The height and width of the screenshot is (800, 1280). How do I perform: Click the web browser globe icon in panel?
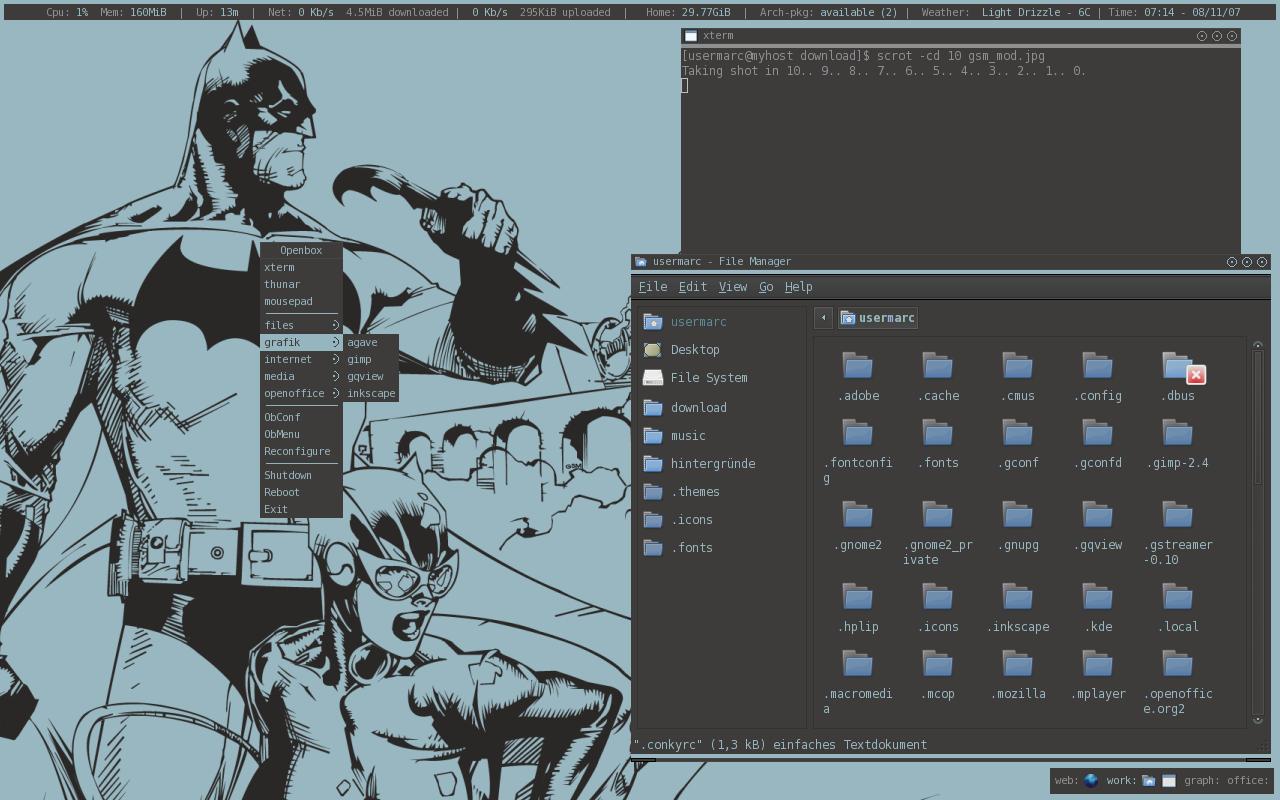point(1091,781)
